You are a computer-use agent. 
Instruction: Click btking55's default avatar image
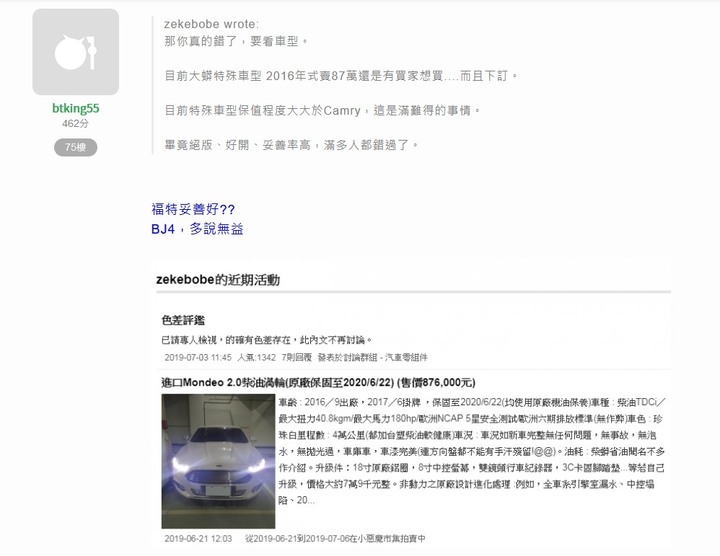coord(76,52)
